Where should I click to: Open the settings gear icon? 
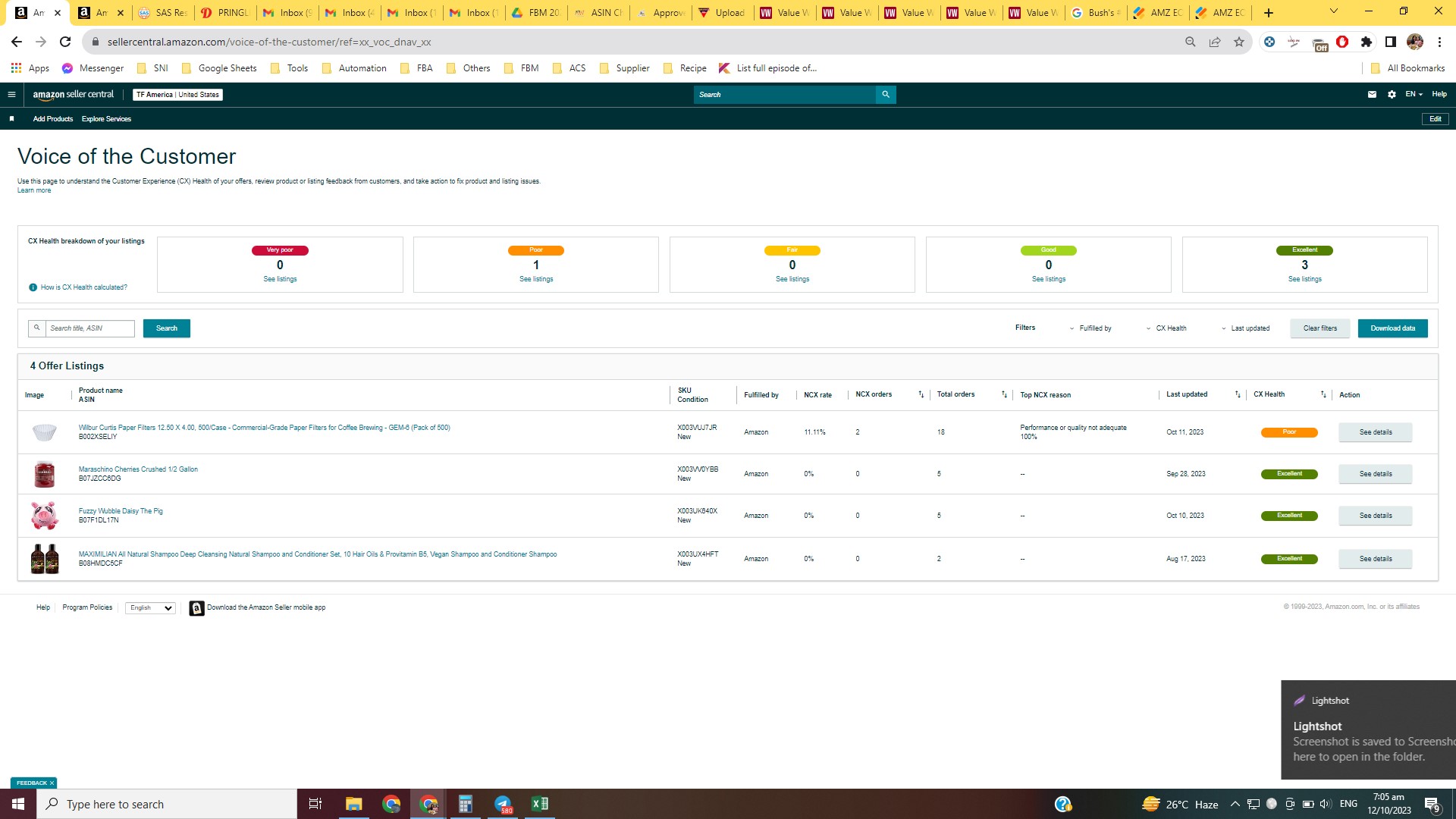coord(1392,95)
